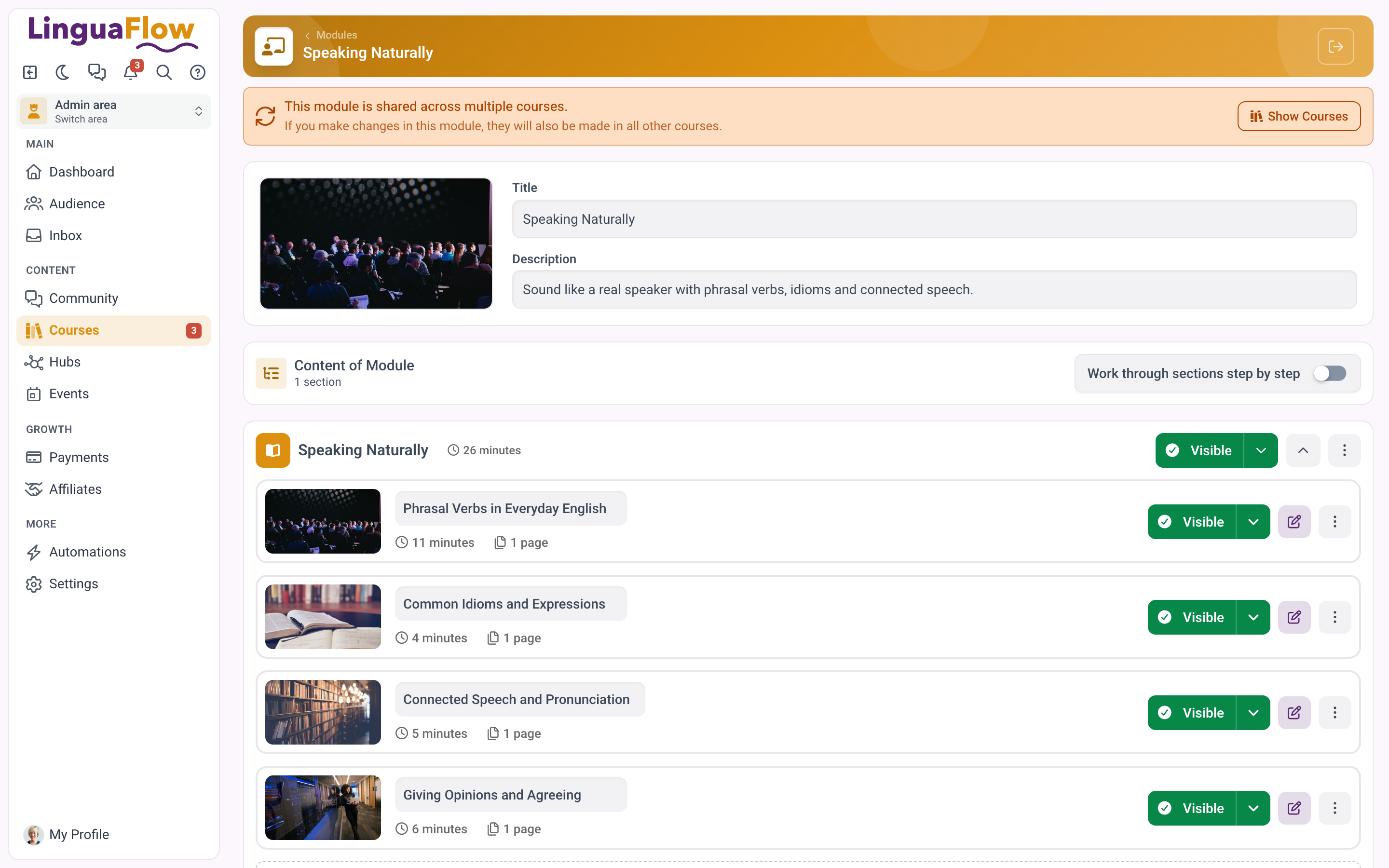Open visibility dropdown for Speaking Naturally section
This screenshot has height=868, width=1389.
[1261, 451]
